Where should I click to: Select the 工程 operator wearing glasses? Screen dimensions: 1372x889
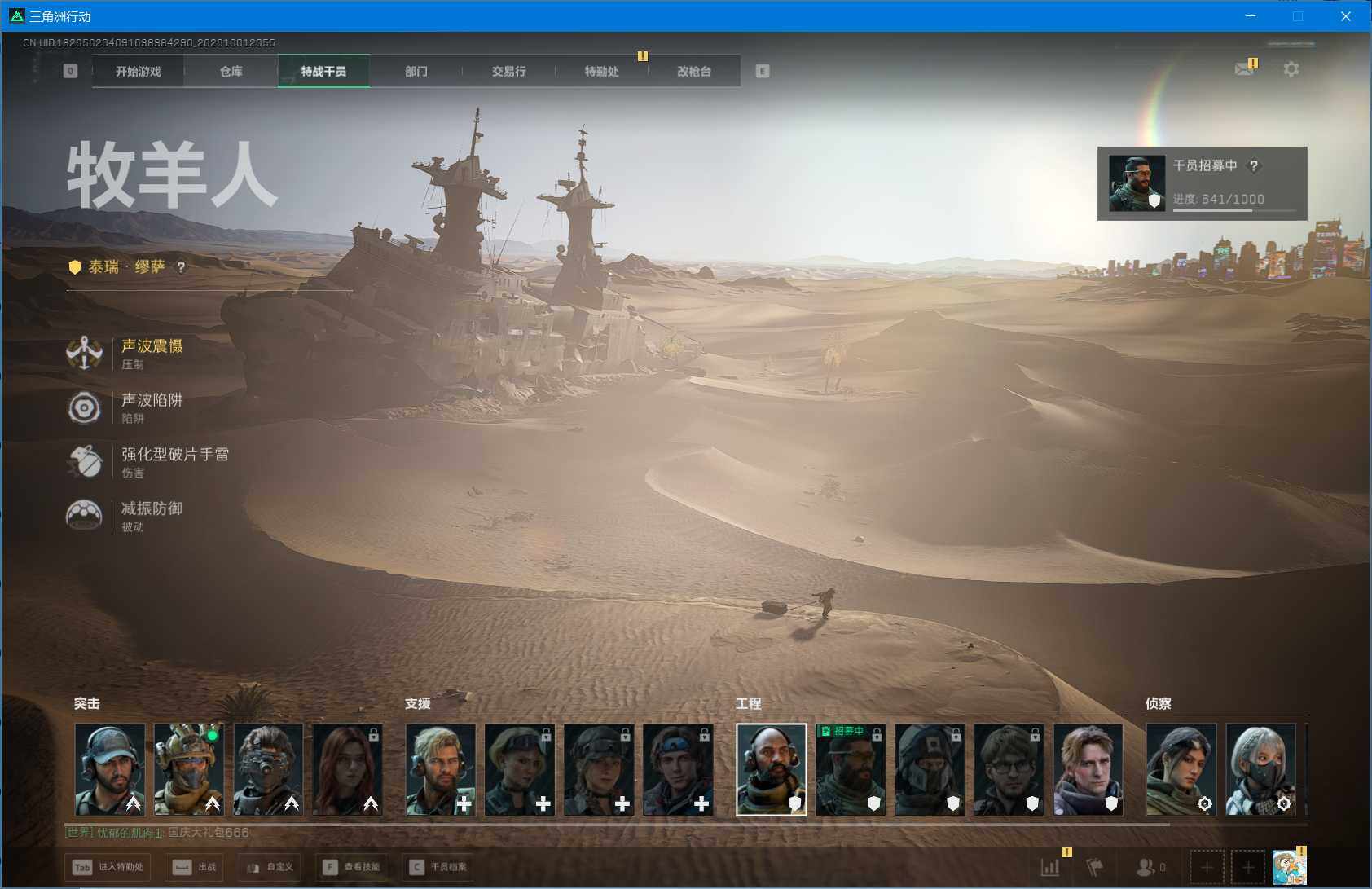coord(1009,769)
